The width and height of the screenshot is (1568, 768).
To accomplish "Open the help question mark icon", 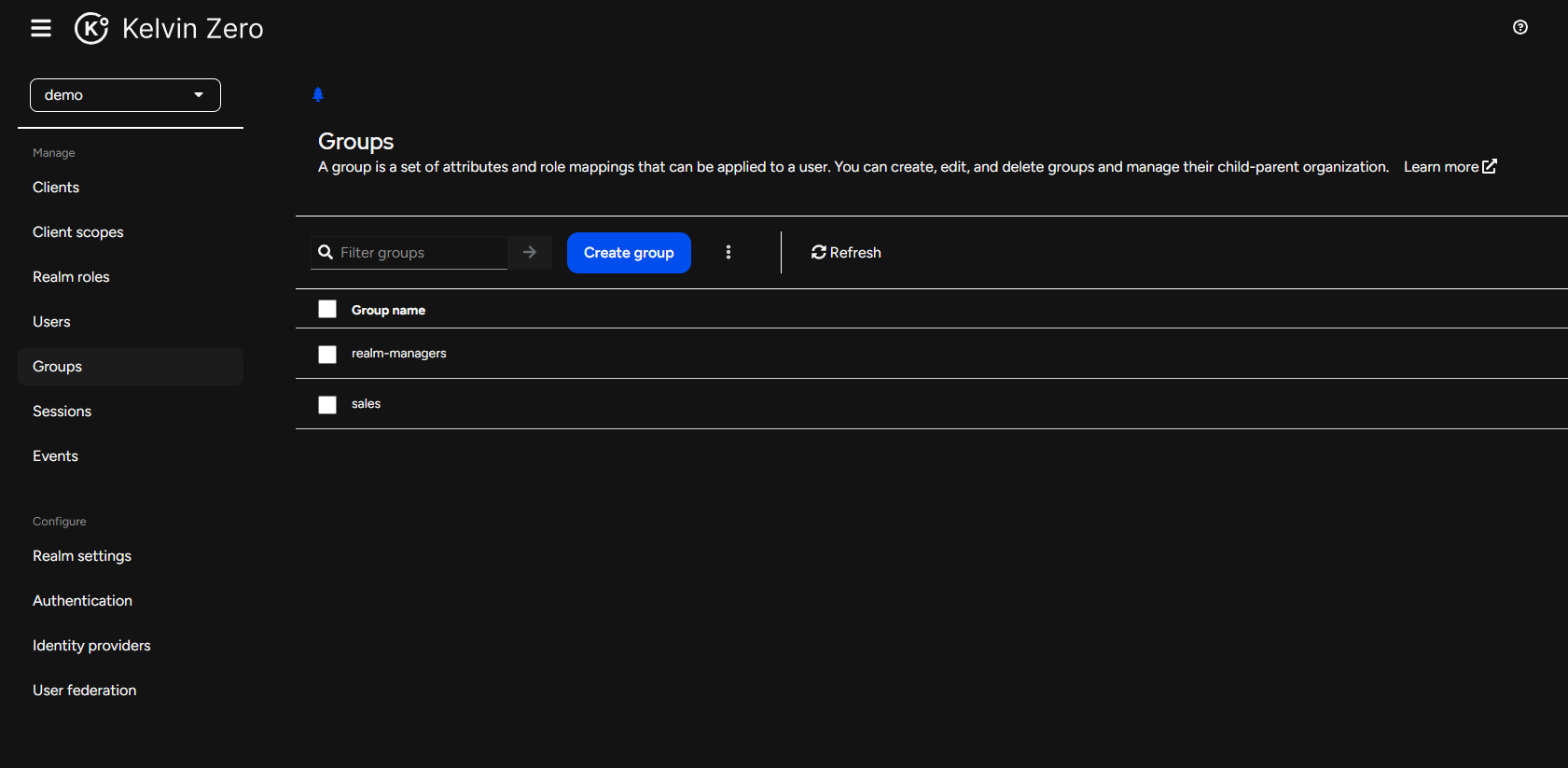I will (1519, 28).
